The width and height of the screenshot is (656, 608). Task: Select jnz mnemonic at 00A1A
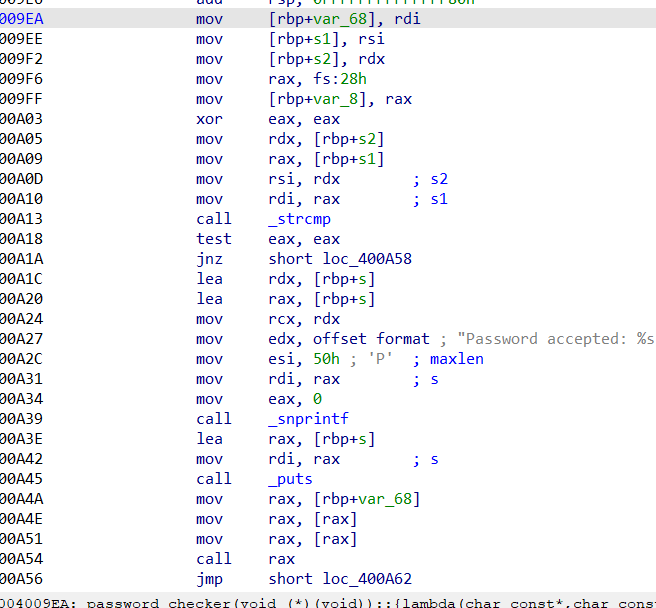click(x=209, y=259)
